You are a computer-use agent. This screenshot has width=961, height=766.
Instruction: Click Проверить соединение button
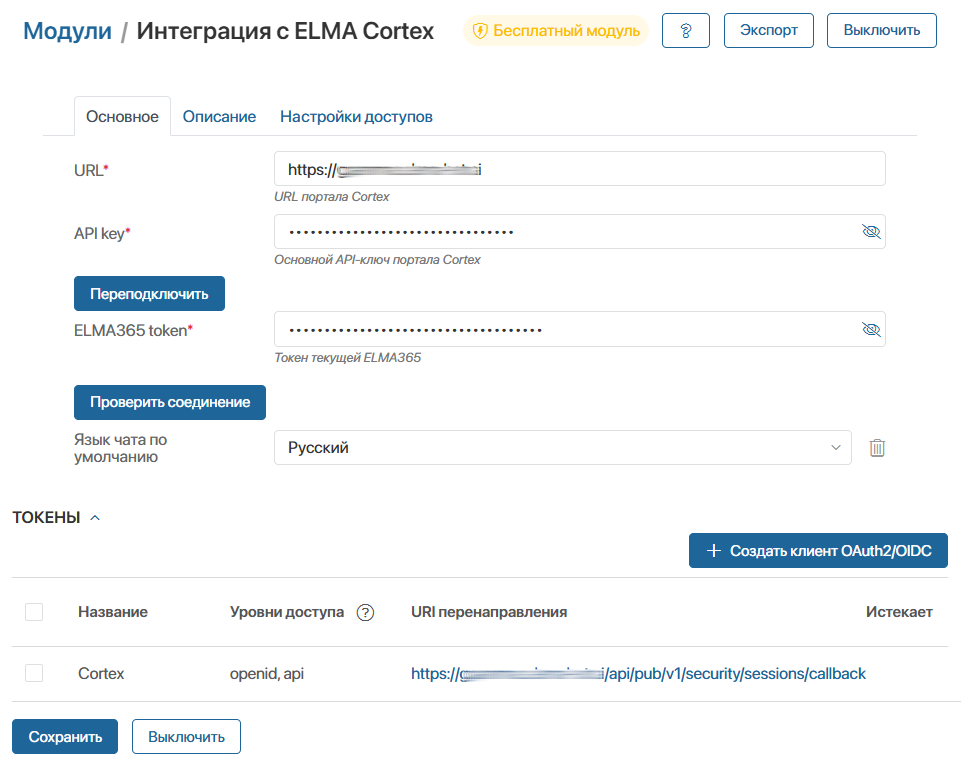(169, 401)
